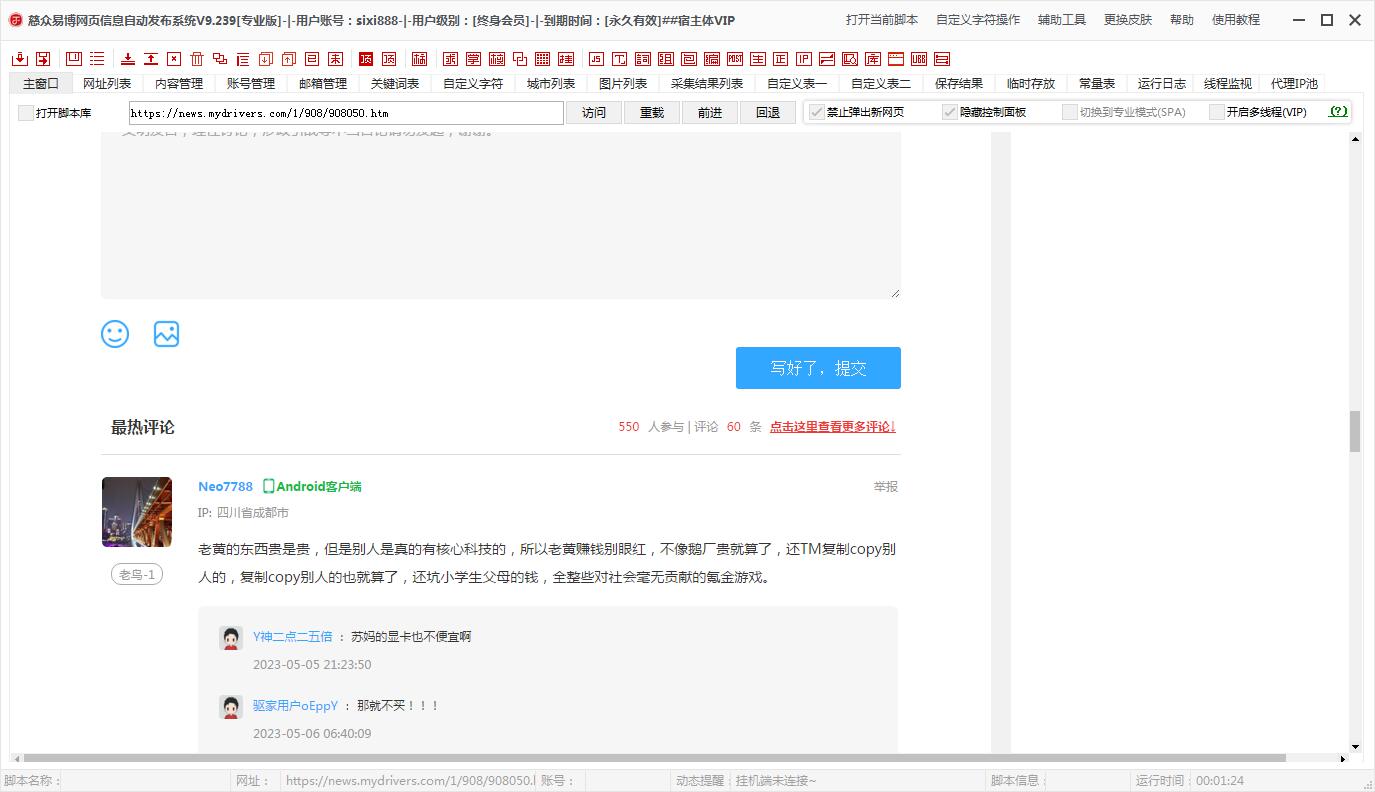
Task: Open the 使用教程 menu
Action: [x=1236, y=20]
